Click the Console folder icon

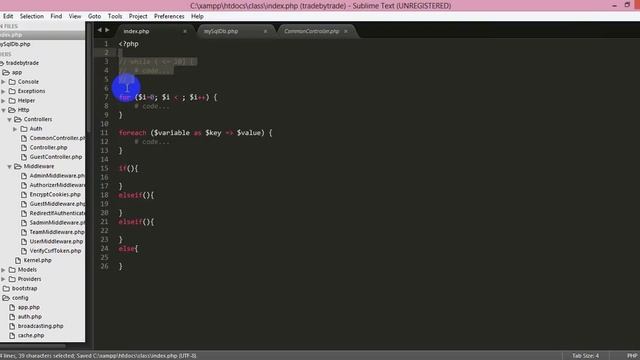(x=12, y=82)
